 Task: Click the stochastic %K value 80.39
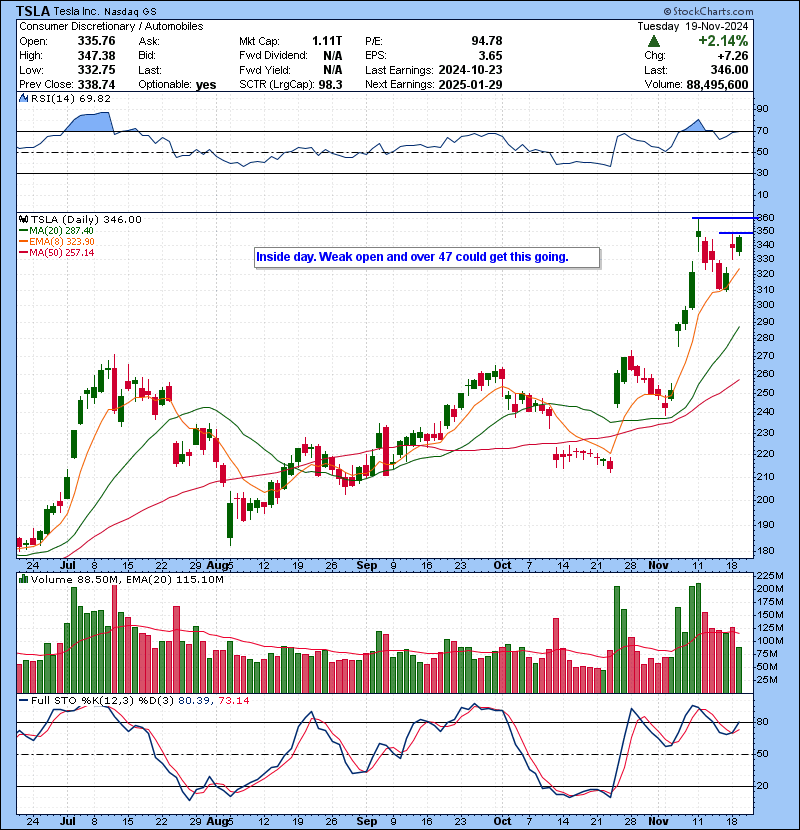click(x=193, y=700)
